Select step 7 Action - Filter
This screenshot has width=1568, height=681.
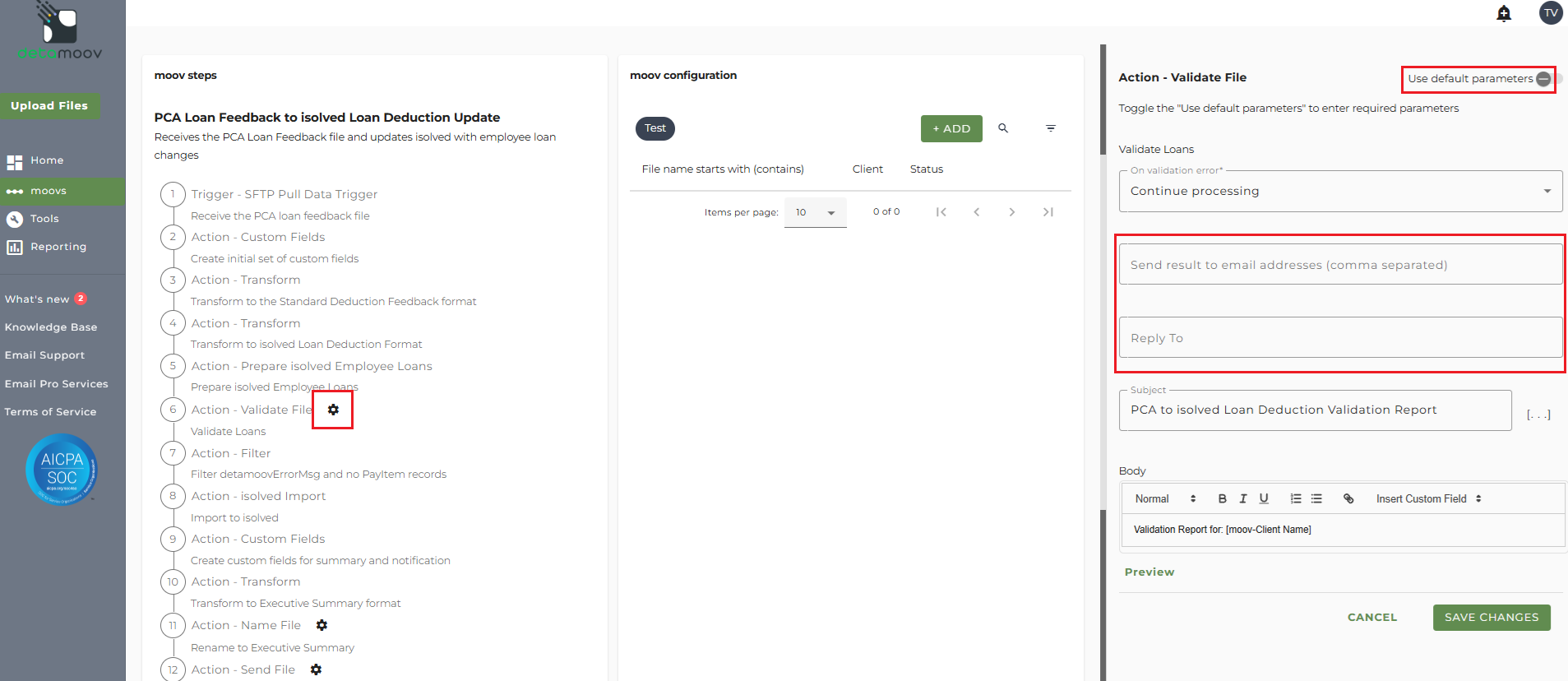coord(231,453)
